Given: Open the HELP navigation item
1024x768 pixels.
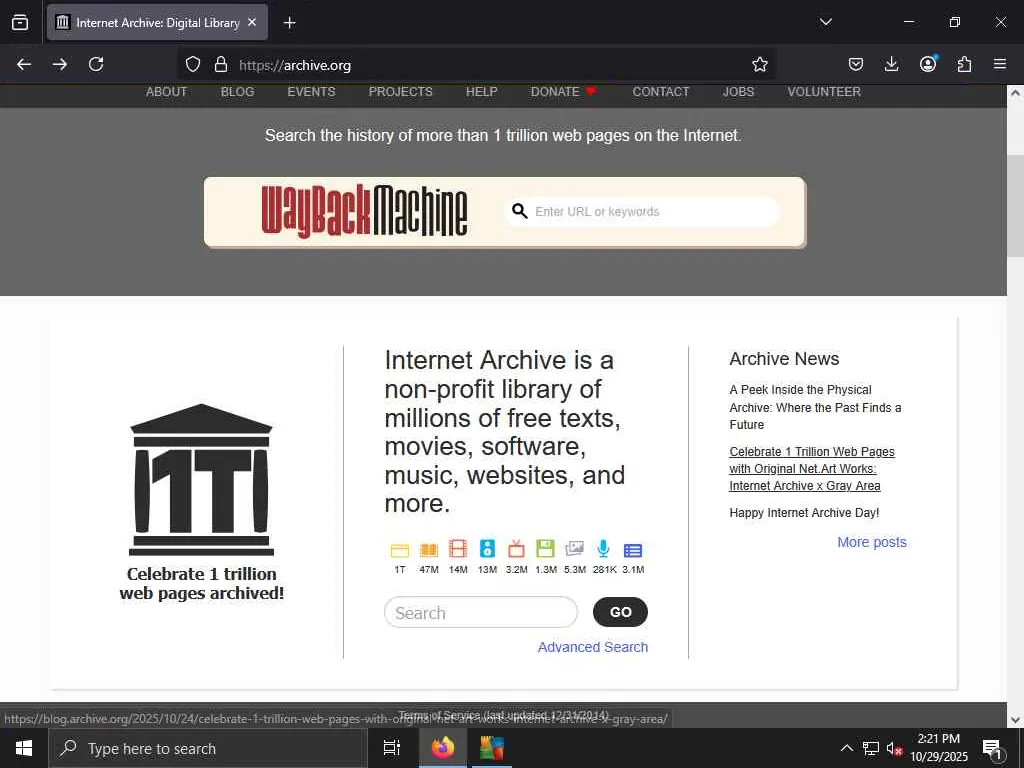Looking at the screenshot, I should tap(481, 92).
